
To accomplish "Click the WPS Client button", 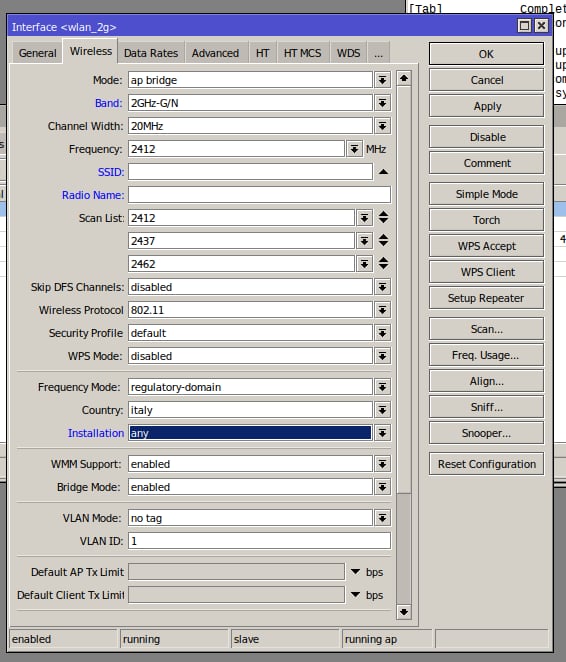I will pos(486,272).
